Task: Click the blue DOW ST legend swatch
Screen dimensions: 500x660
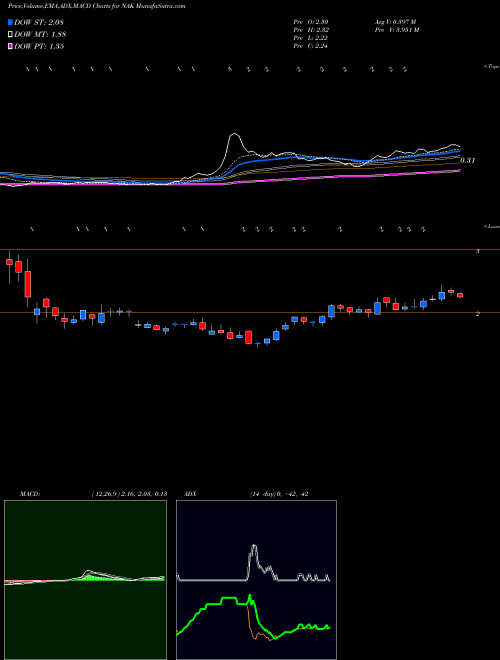Action: click(x=10, y=23)
